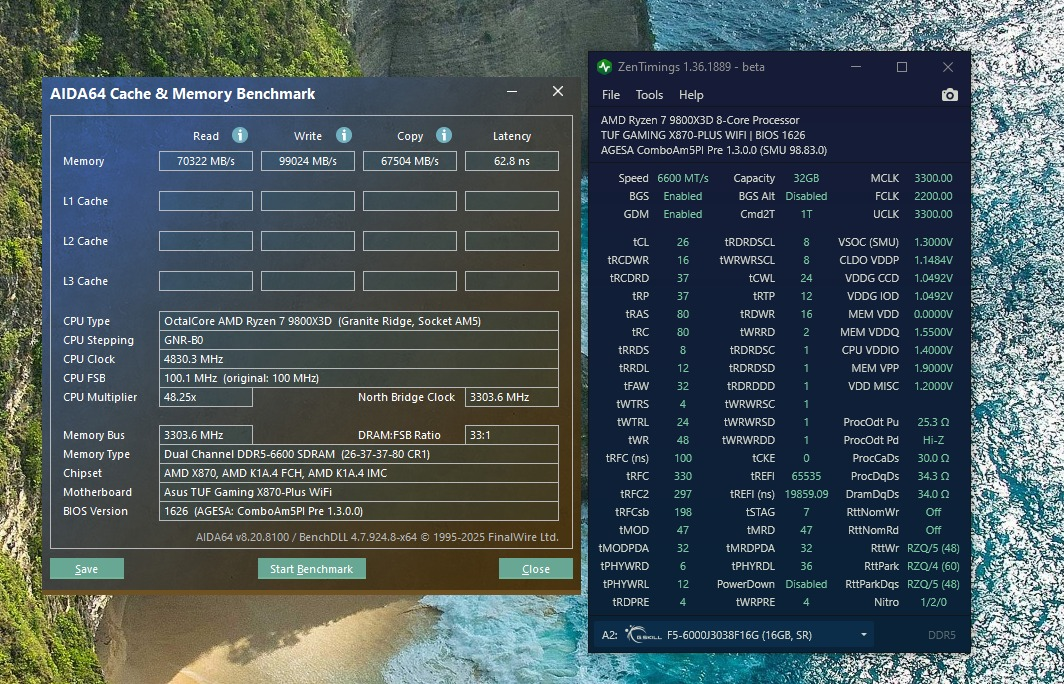Click the Cmd2T value 1T
The width and height of the screenshot is (1064, 684).
[806, 214]
